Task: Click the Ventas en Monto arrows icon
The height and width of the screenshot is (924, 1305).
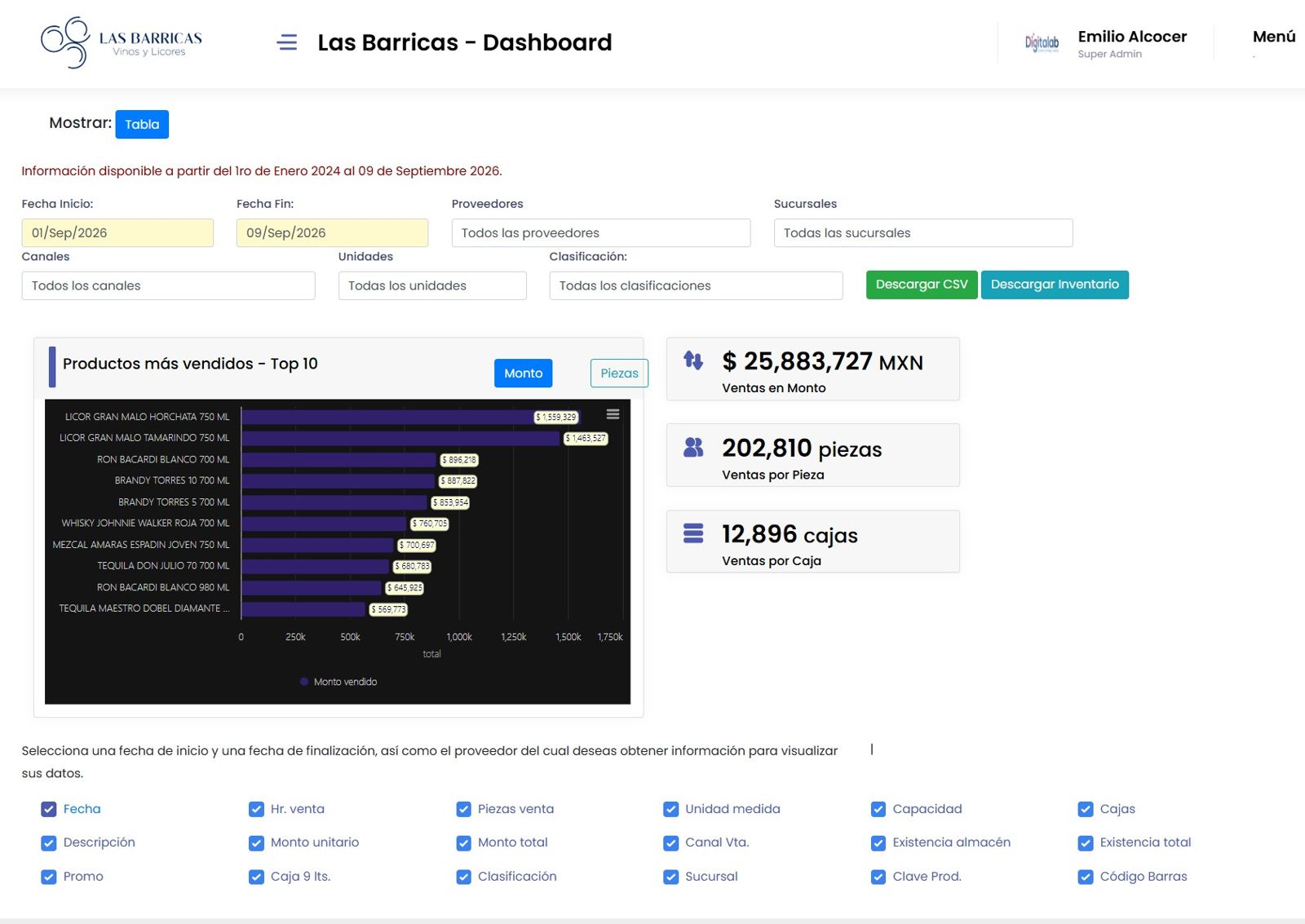Action: pos(693,360)
